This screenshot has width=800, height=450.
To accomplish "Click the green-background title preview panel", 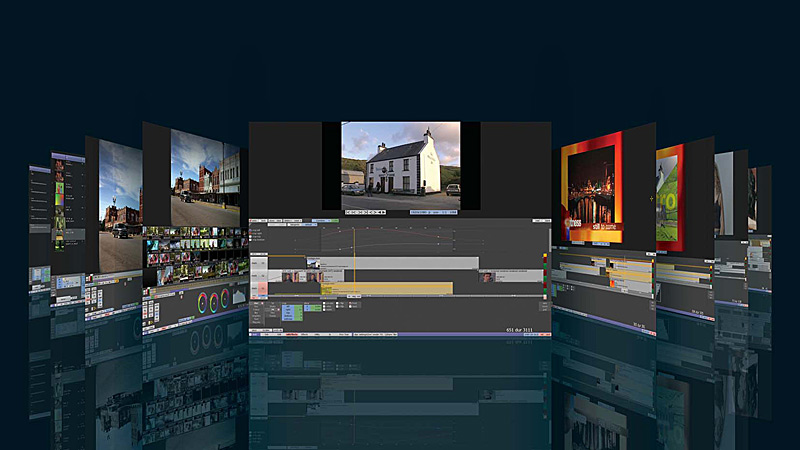I will tap(670, 196).
